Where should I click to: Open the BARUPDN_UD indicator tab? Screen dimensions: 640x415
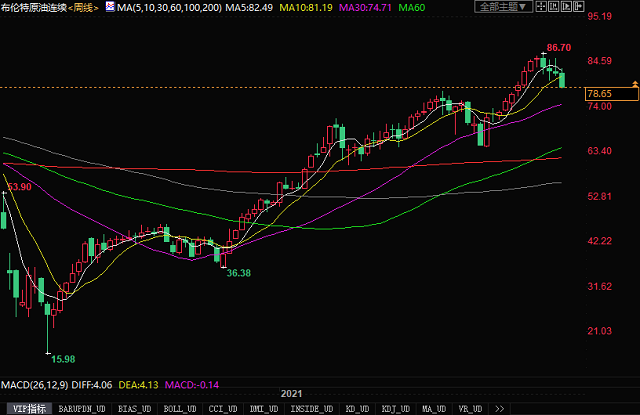click(82, 409)
